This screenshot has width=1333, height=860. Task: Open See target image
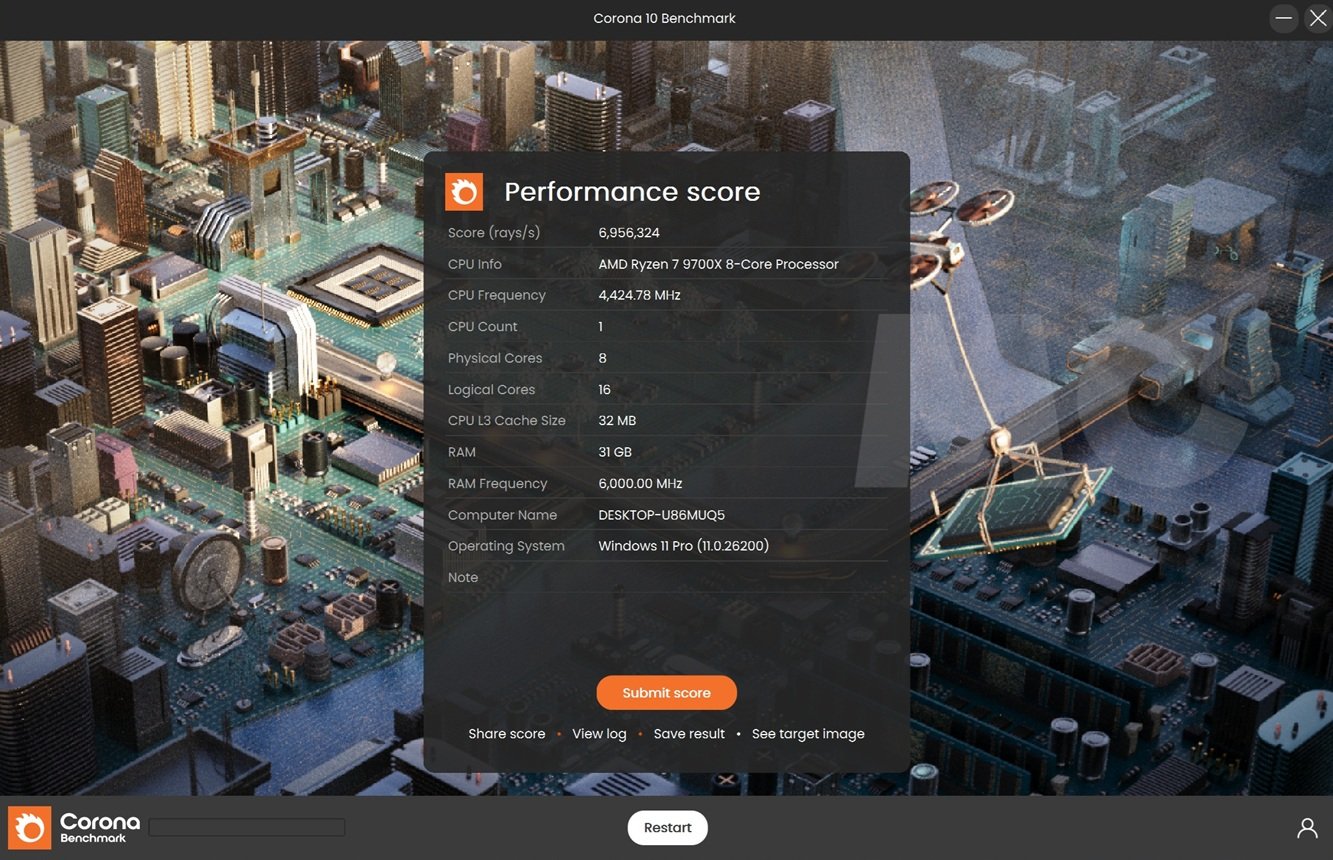(x=808, y=733)
